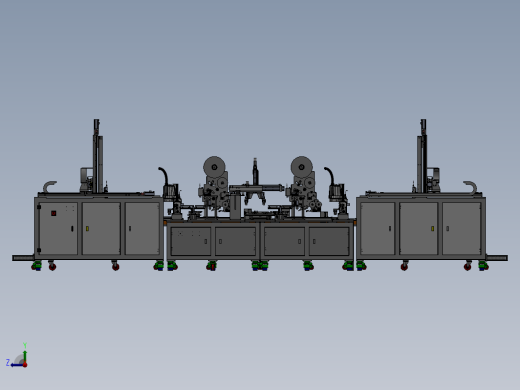This screenshot has width=520, height=390.
Task: Select the red button on the left cabinet door
Action: click(x=54, y=213)
